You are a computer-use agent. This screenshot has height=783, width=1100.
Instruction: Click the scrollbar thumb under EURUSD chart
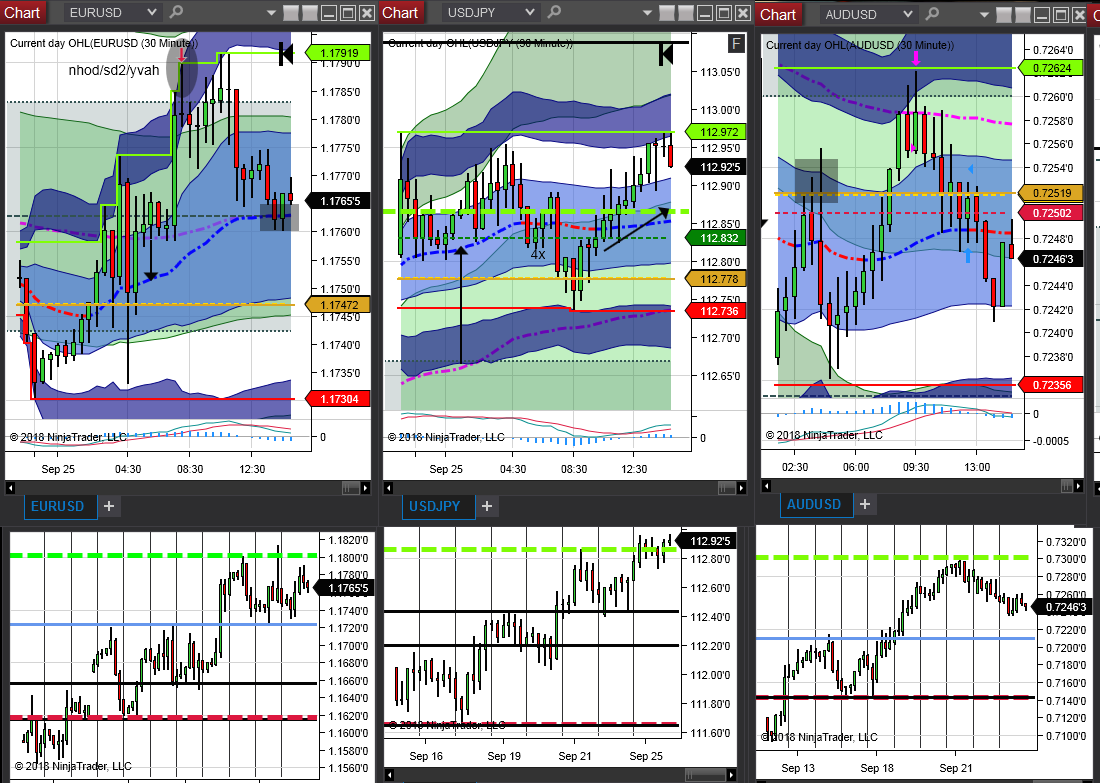(x=351, y=488)
